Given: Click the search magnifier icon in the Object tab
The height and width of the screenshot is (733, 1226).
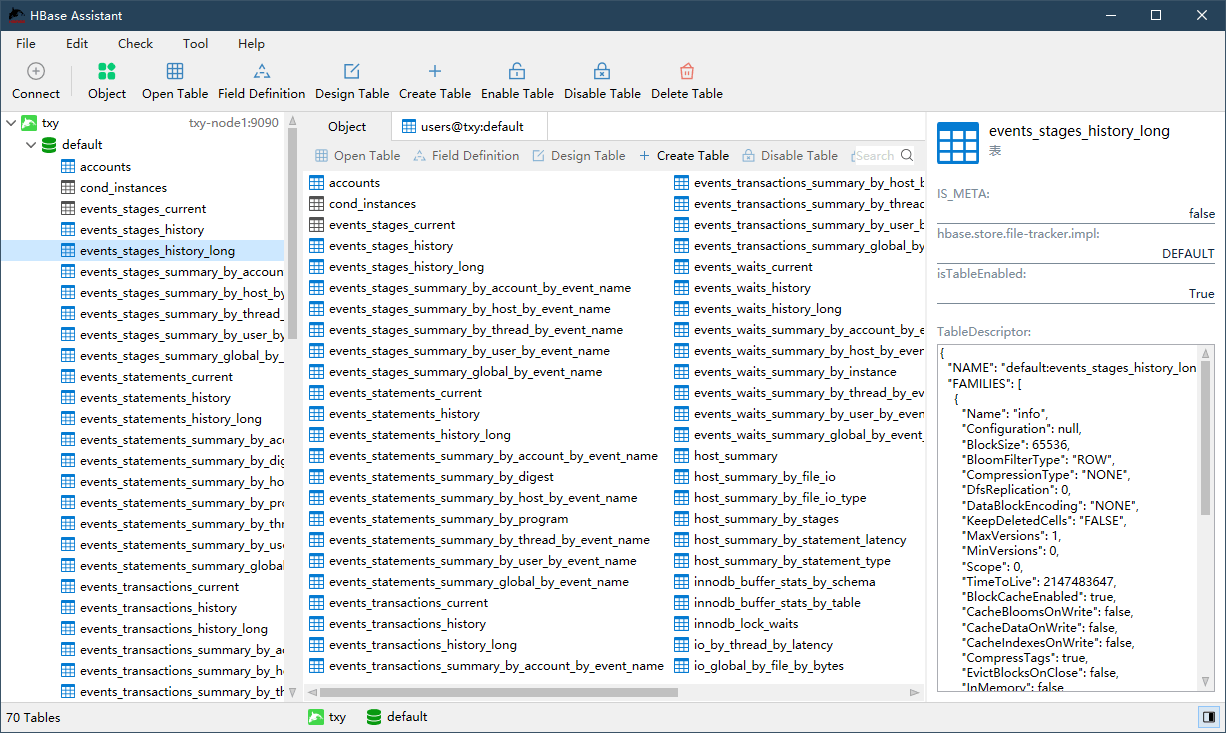Looking at the screenshot, I should [x=907, y=155].
